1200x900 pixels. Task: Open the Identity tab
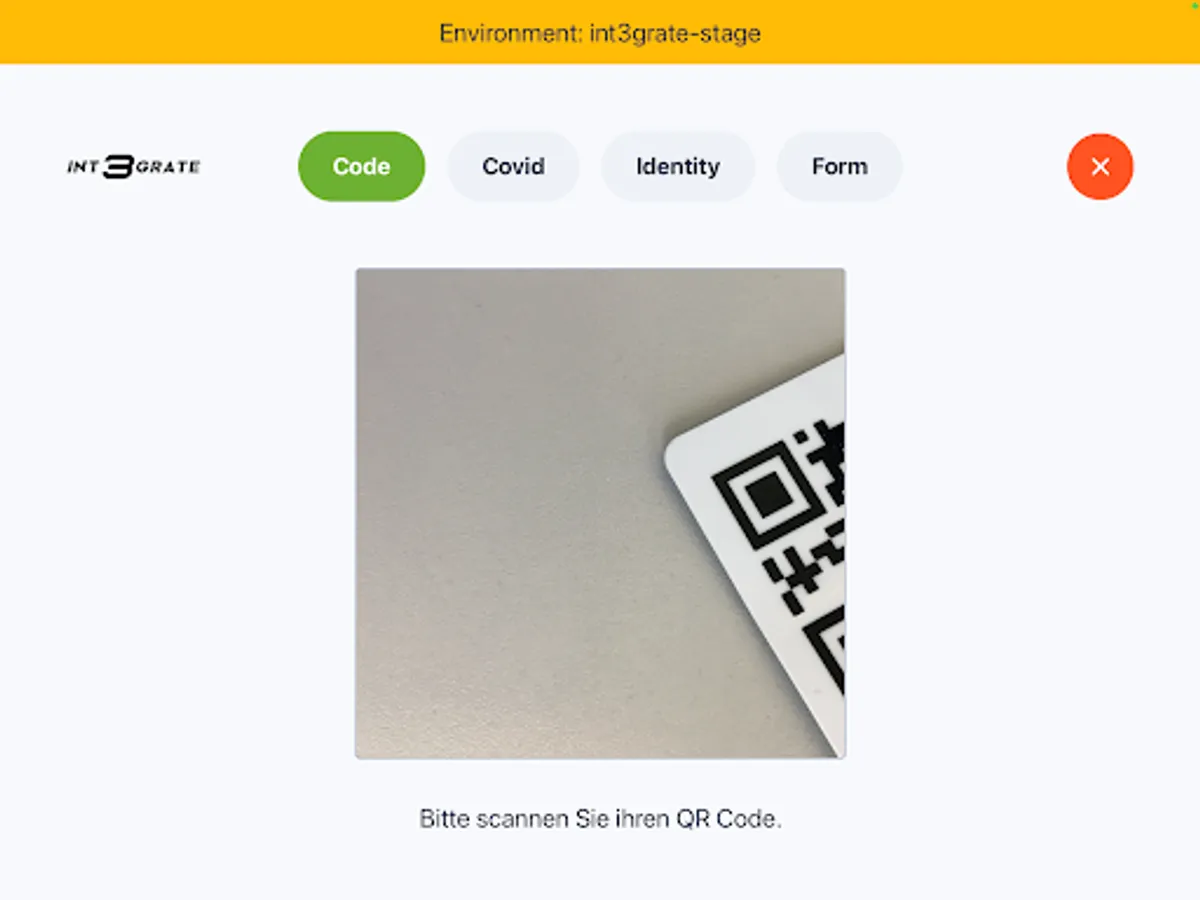click(678, 166)
